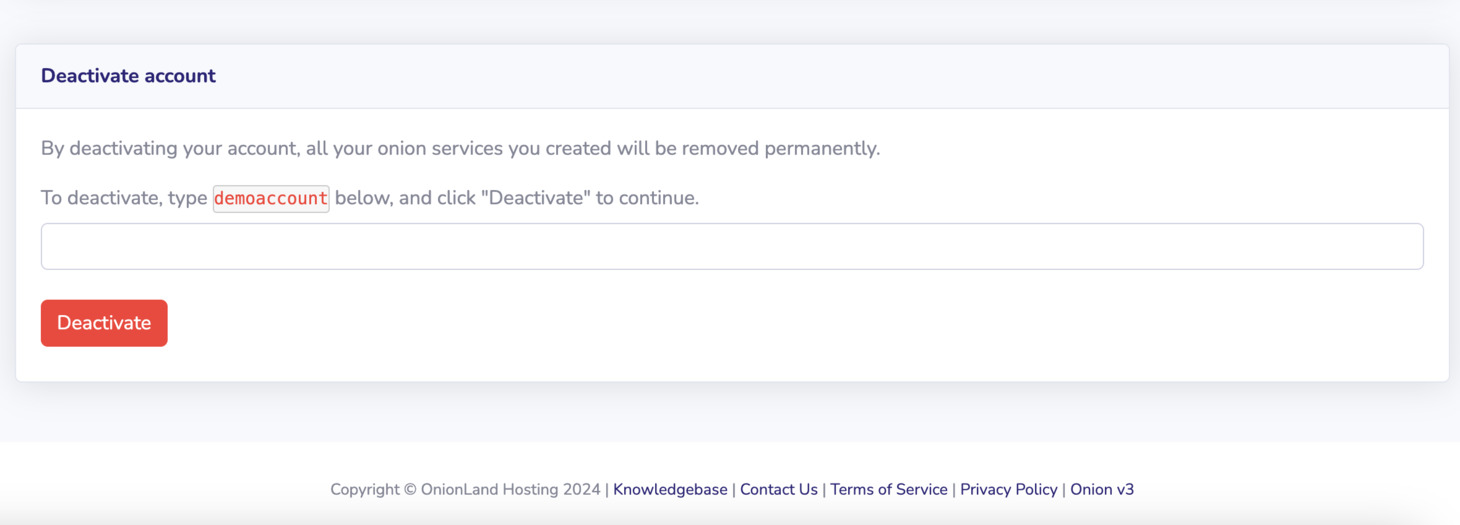The image size is (1460, 525).
Task: Focus the account name confirmation input field
Action: [732, 246]
